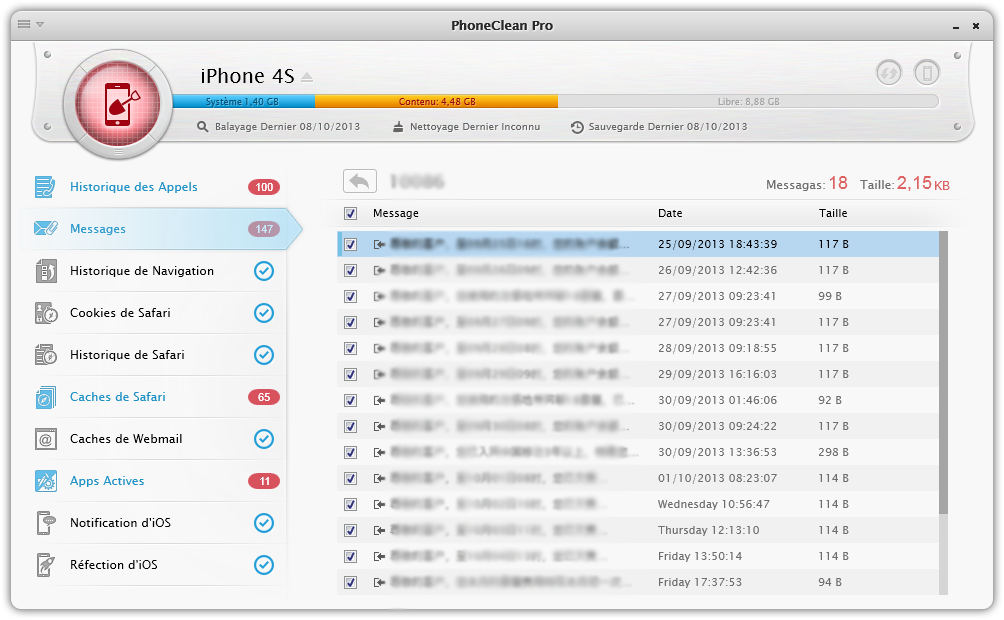The height and width of the screenshot is (620, 1004).
Task: Click the "94 B" size cell
Action: 830,582
